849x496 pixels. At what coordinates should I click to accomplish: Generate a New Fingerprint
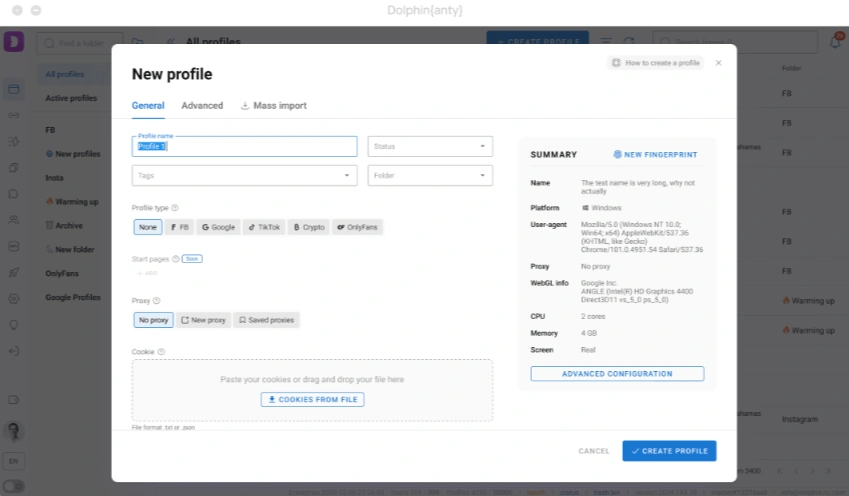(x=655, y=154)
